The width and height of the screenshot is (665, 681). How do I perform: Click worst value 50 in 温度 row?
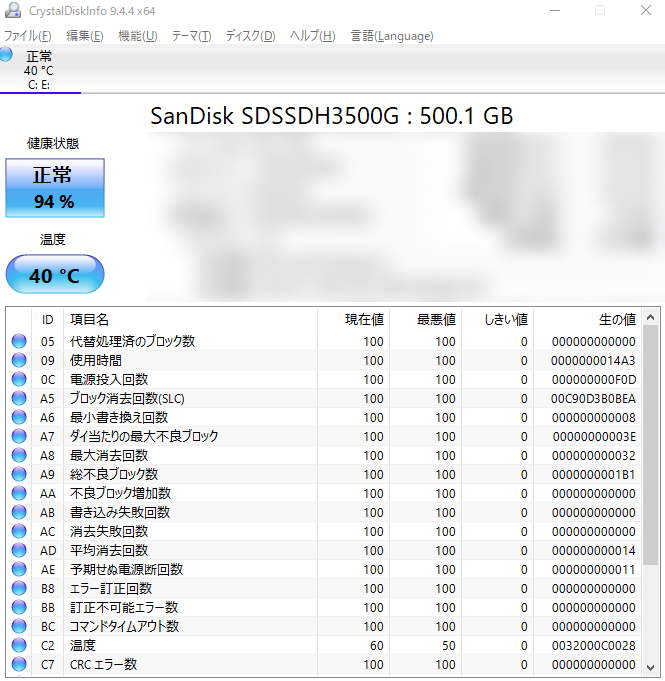click(x=449, y=645)
